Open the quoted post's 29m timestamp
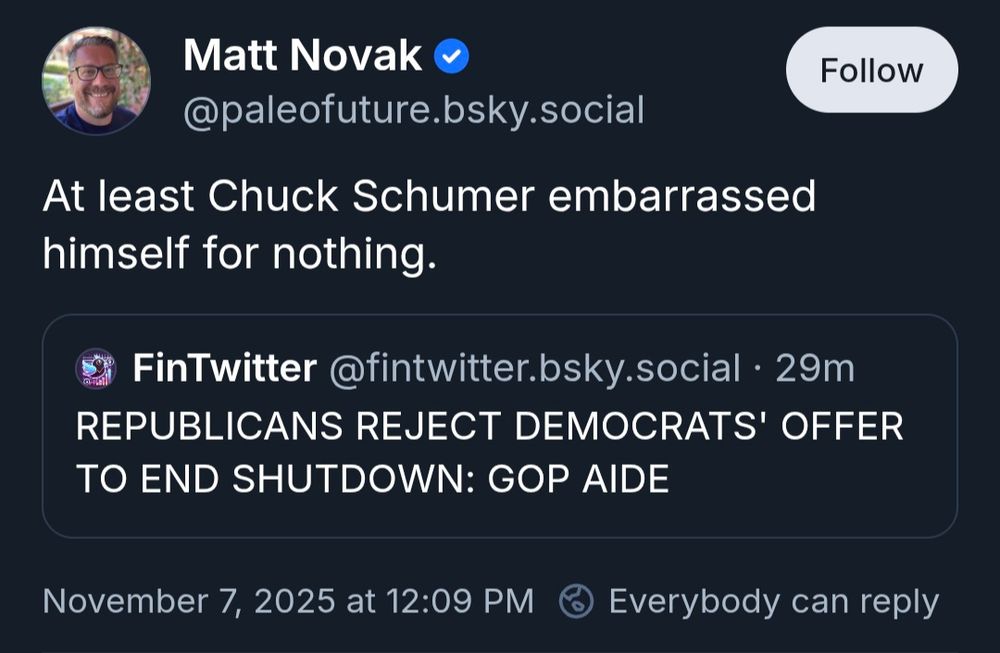Image resolution: width=1000 pixels, height=653 pixels. [x=815, y=369]
